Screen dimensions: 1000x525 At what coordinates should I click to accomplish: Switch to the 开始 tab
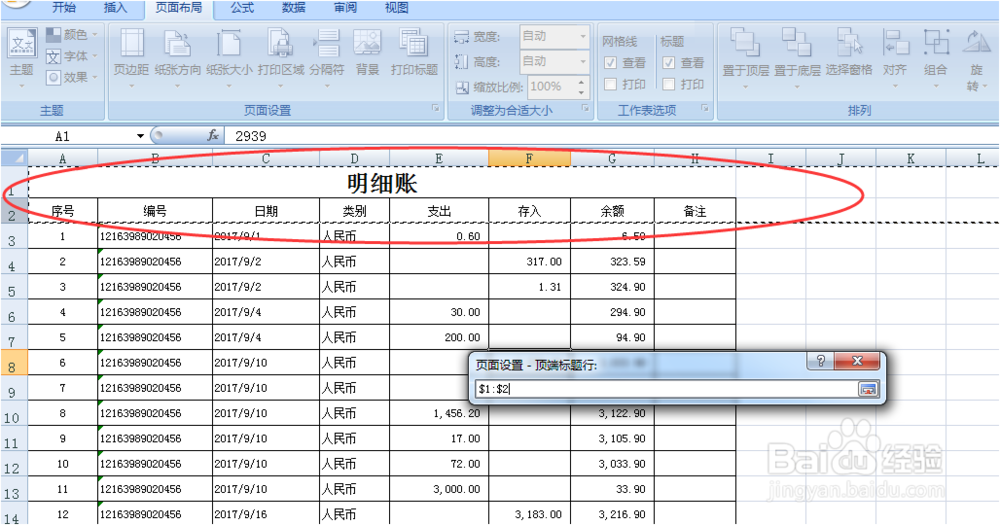(x=64, y=8)
